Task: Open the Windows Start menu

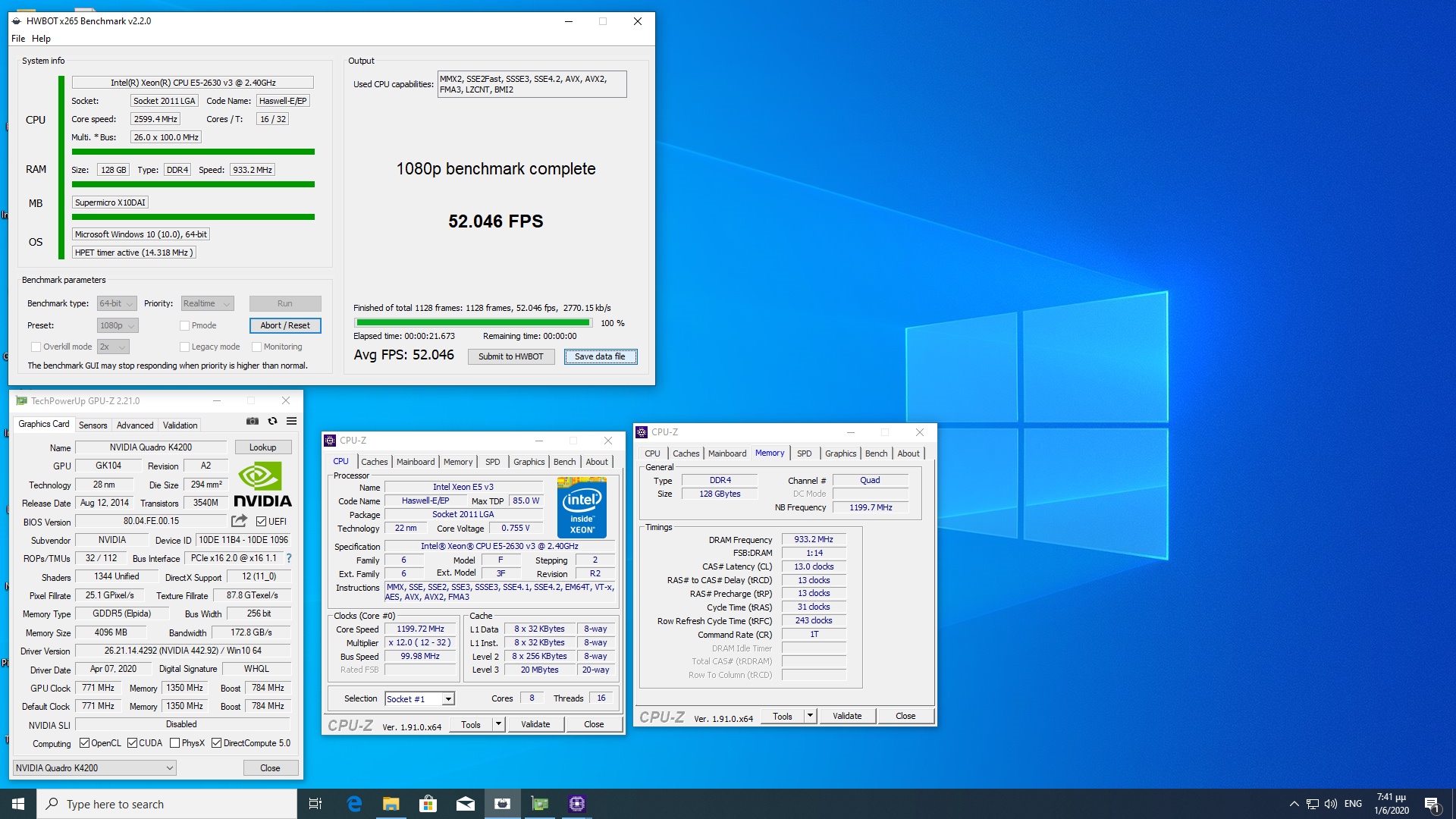Action: coord(18,804)
